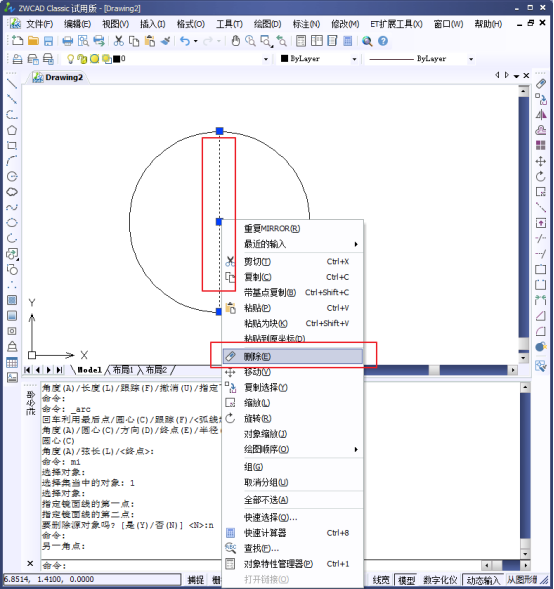Choose 删除(E) in the context menu
Image resolution: width=554 pixels, height=589 pixels.
tap(293, 356)
